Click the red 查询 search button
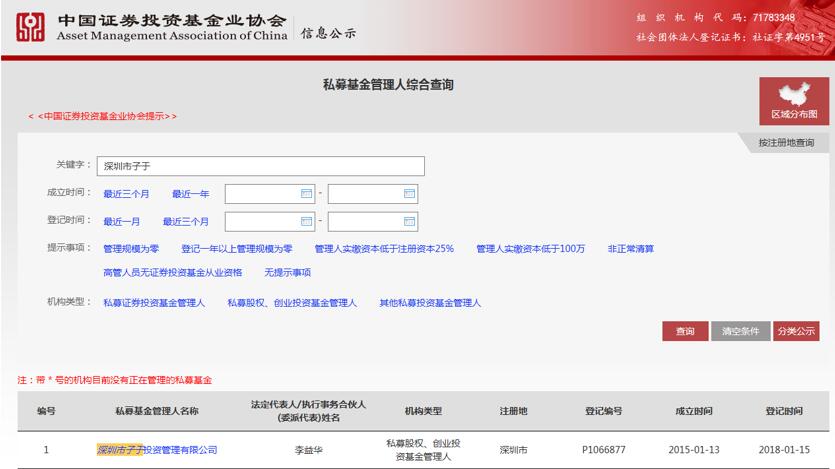Screen dimensions: 835x469 (685, 331)
